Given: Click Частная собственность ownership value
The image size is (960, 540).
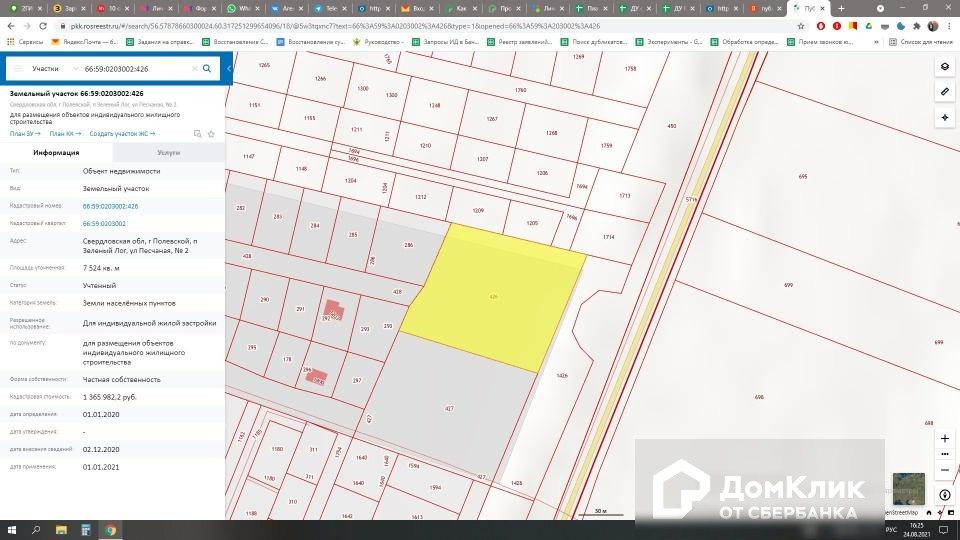Looking at the screenshot, I should tap(121, 380).
